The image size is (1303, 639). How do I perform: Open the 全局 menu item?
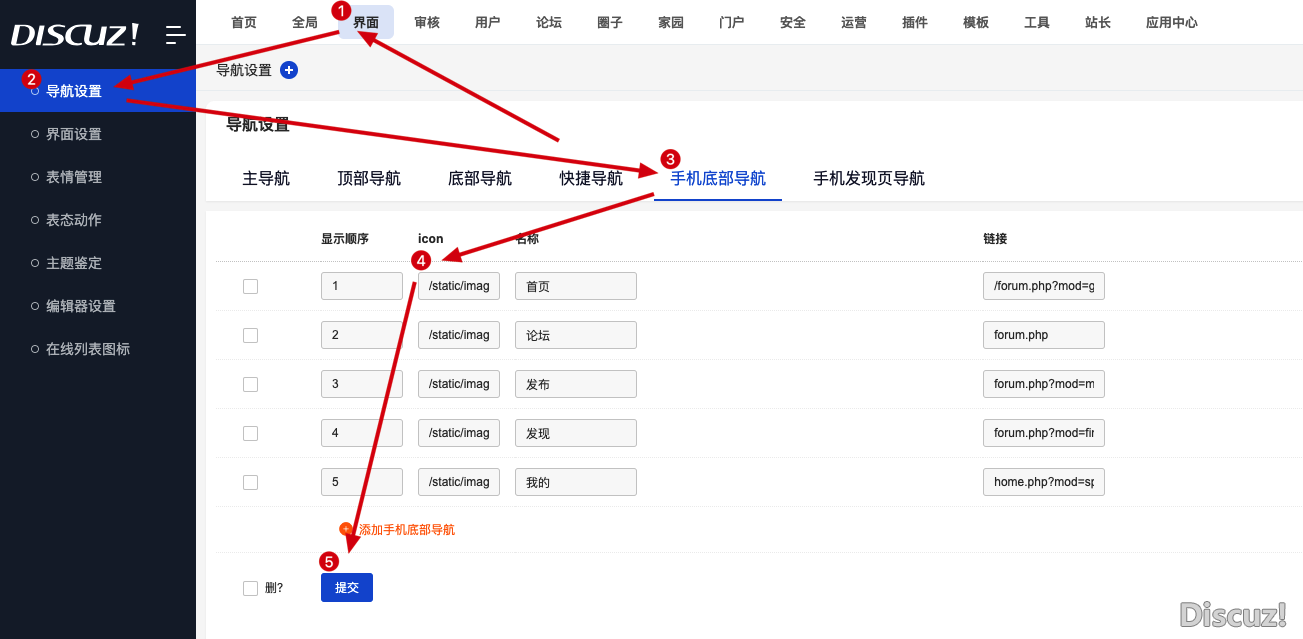(304, 21)
